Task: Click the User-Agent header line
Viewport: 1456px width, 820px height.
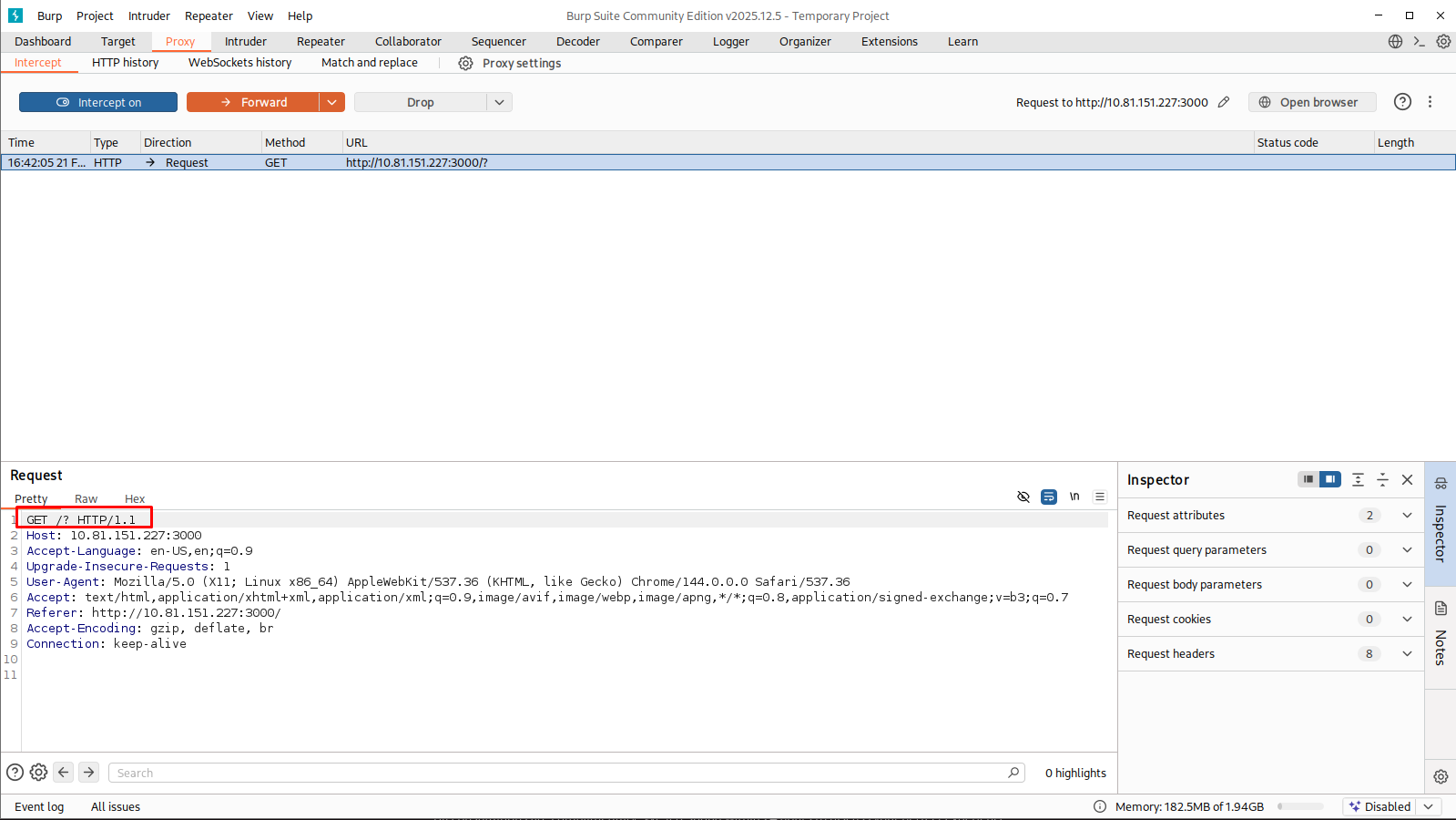Action: 438,581
